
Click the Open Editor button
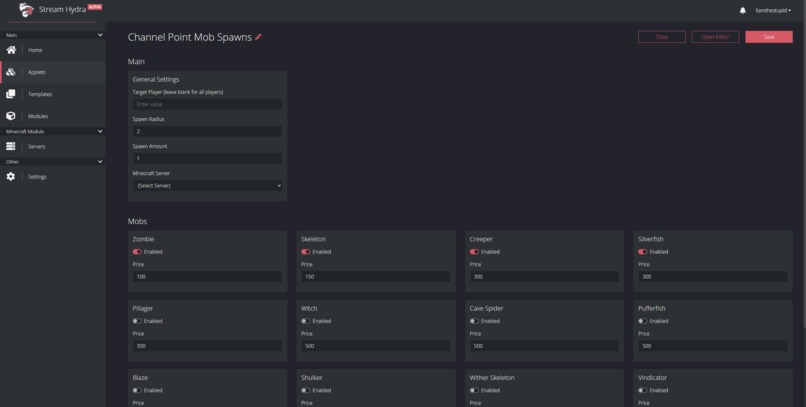715,37
